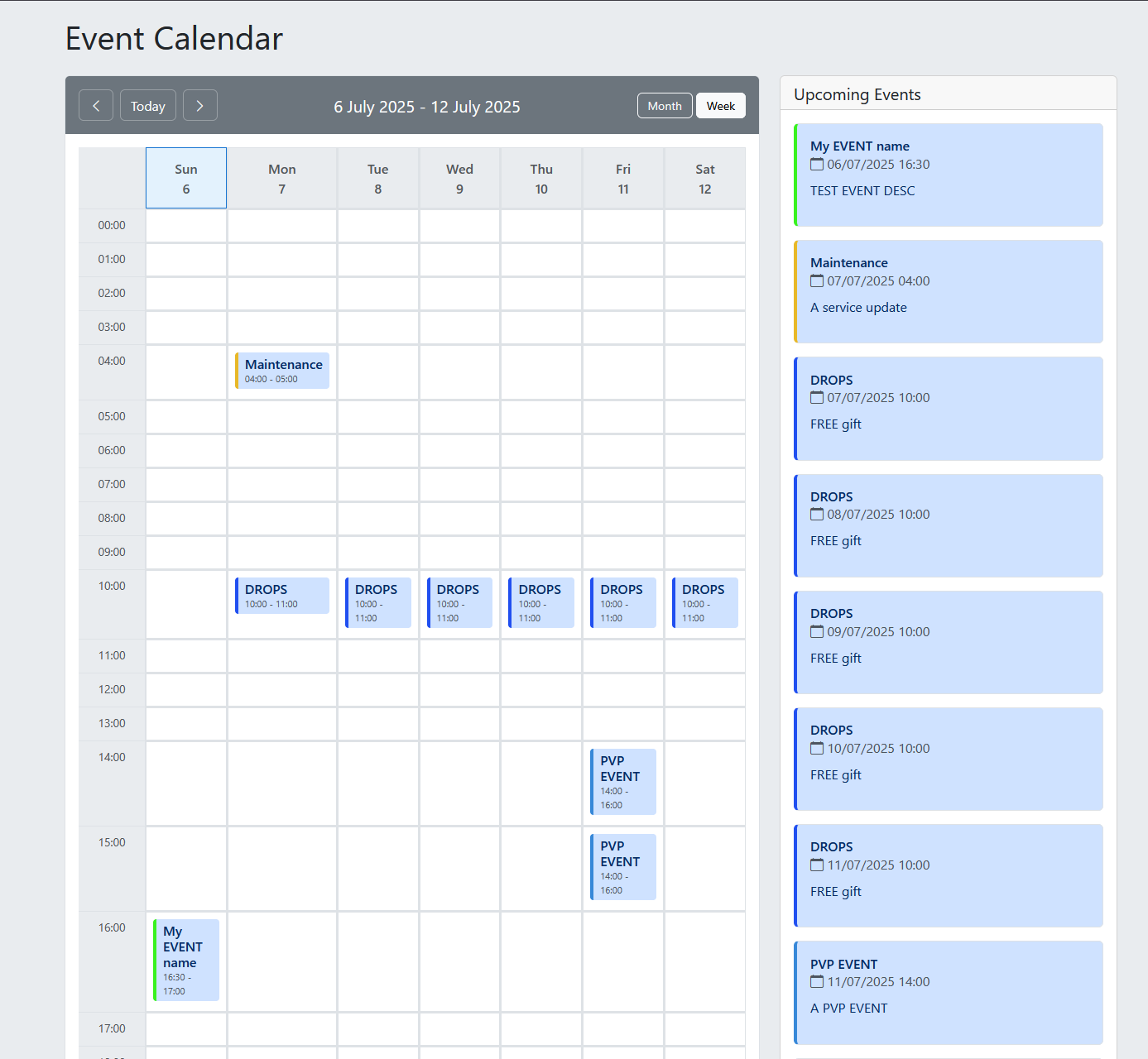Screen dimensions: 1148x1059
Task: Click calendar icon on PVP EVENT upcoming card
Action: [x=817, y=982]
